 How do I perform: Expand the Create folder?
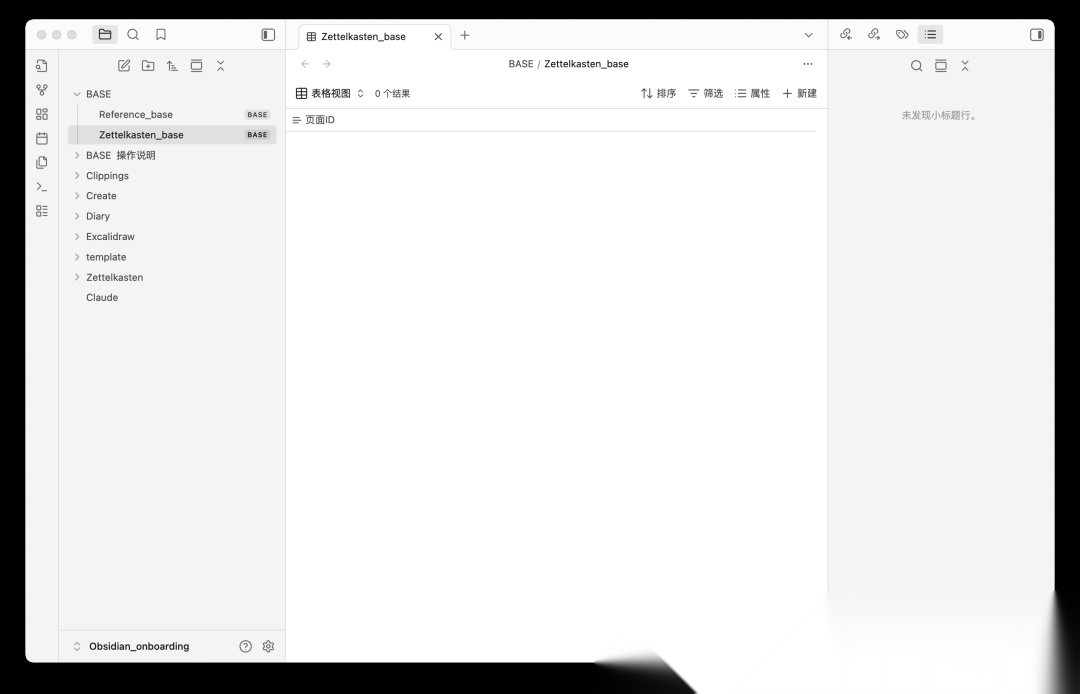[x=172, y=196]
